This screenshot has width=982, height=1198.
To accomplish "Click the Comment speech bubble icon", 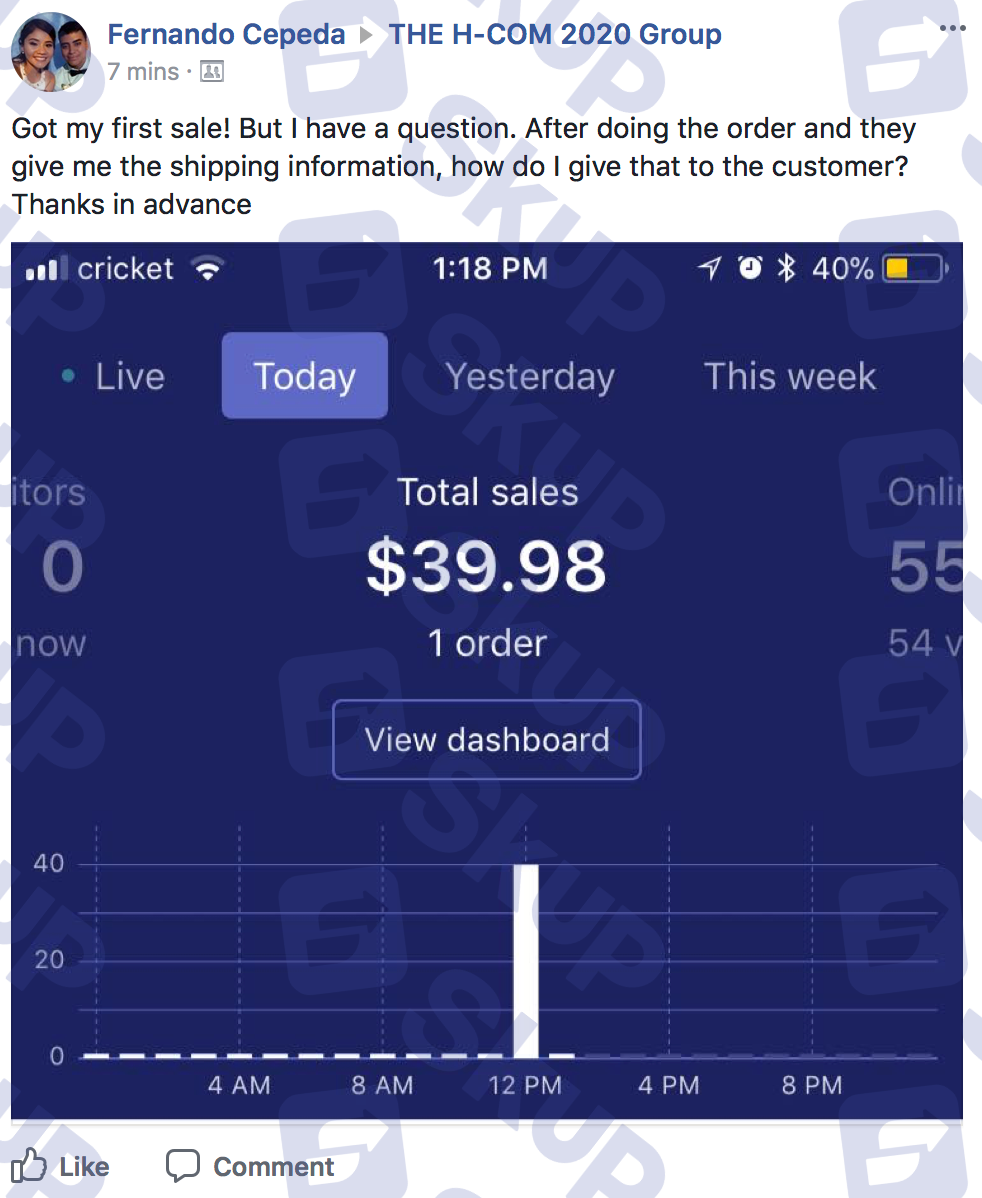I will coord(183,1166).
